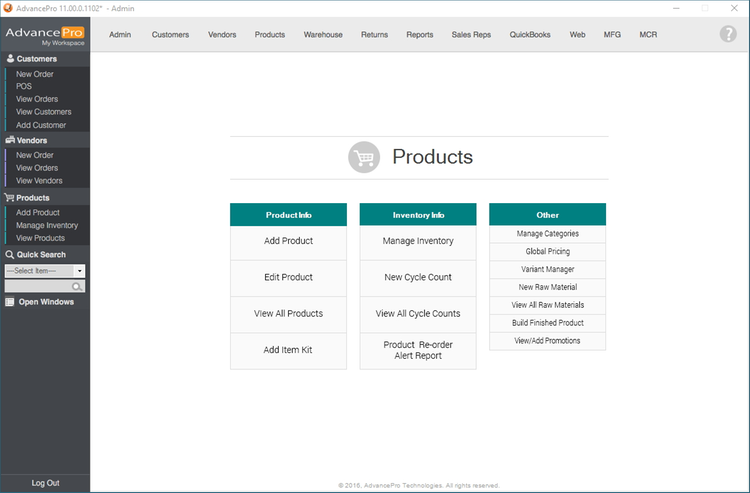Click View All Raw Materials
Screen dimensions: 750x493
(548, 305)
